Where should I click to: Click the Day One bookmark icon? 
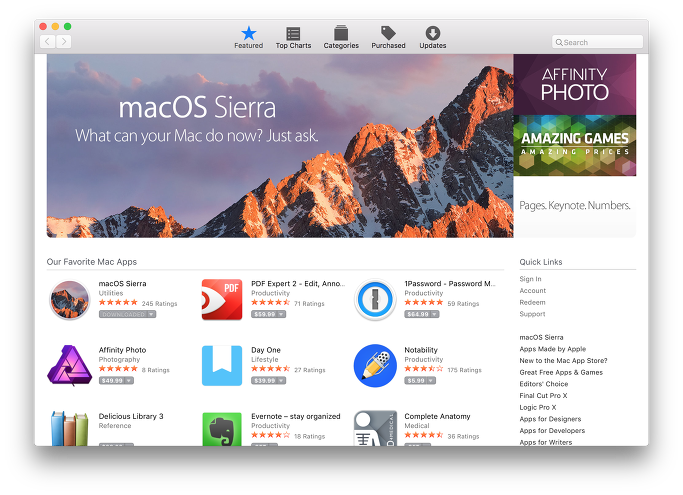(x=222, y=366)
